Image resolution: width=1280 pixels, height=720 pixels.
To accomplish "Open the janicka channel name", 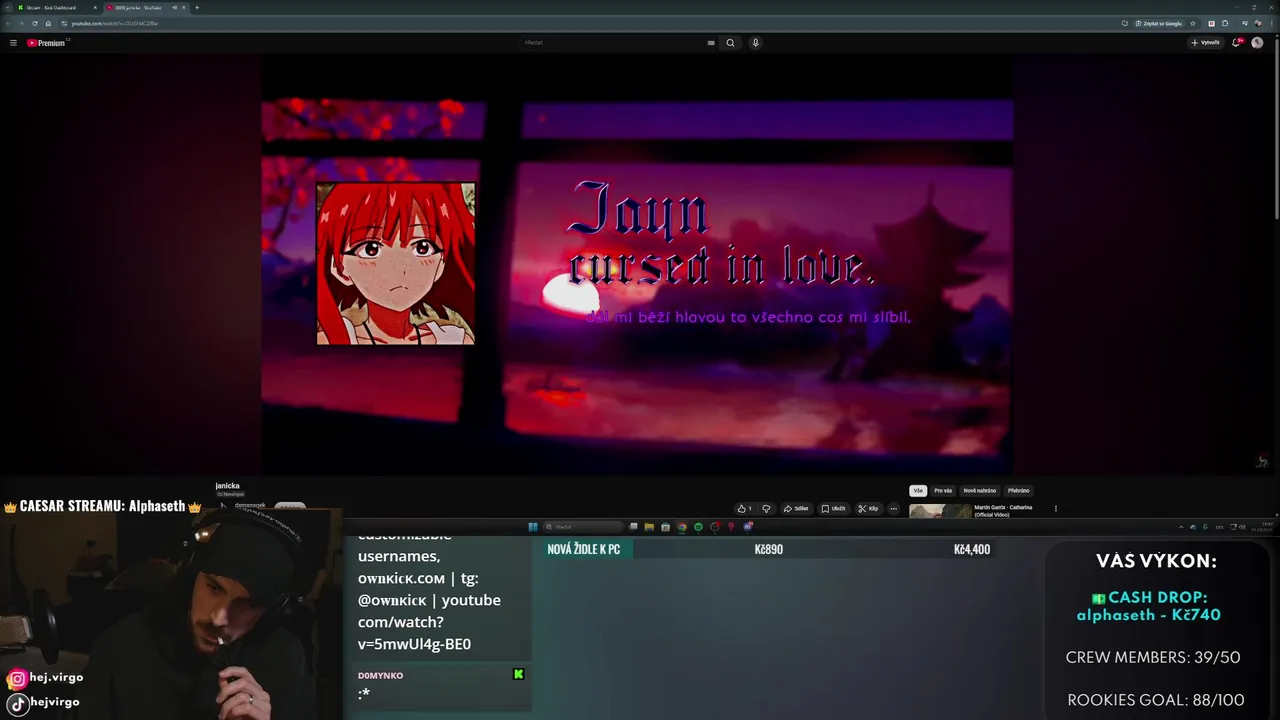I will [227, 486].
